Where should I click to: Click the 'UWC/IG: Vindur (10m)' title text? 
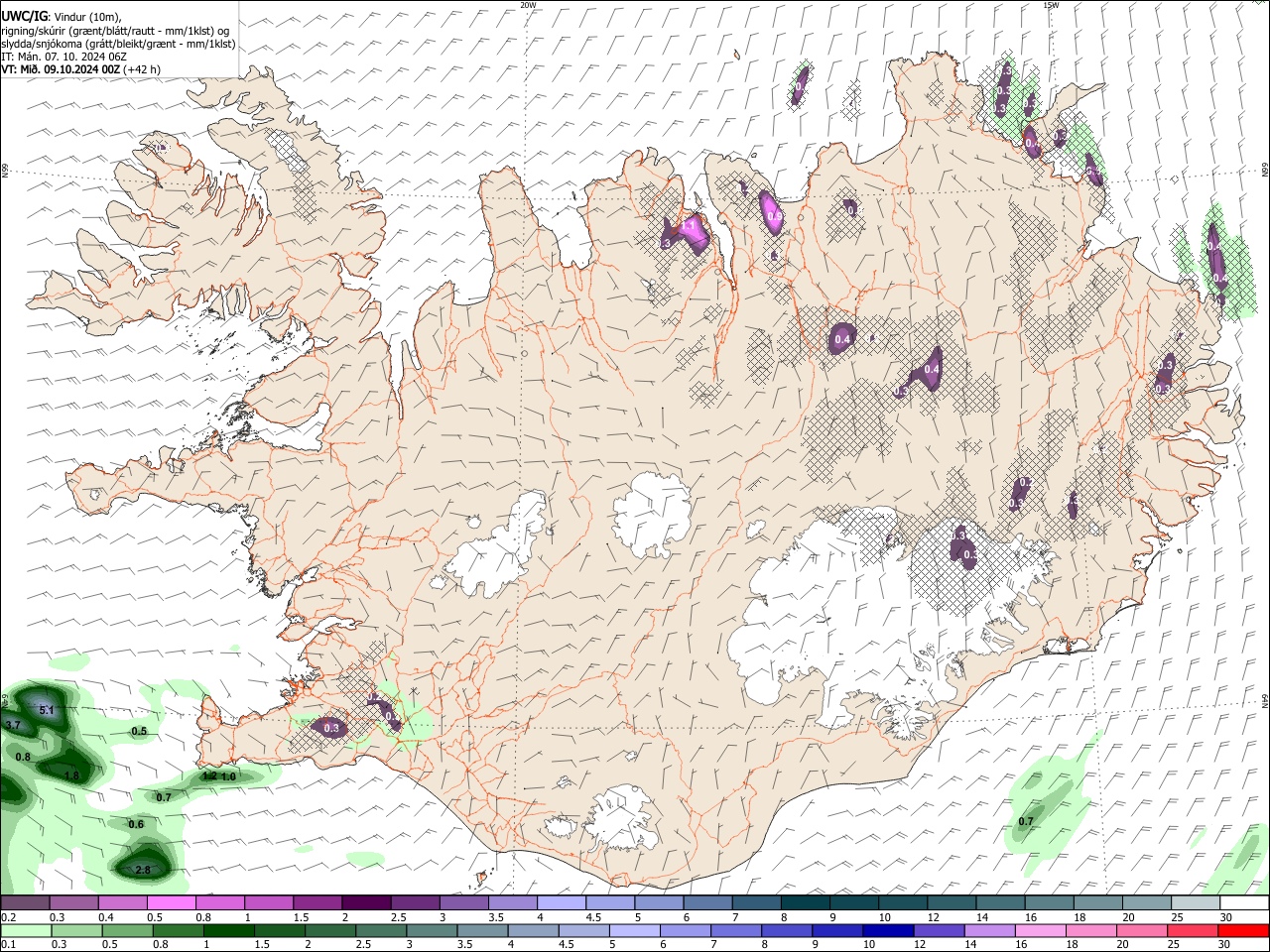pyautogui.click(x=61, y=16)
